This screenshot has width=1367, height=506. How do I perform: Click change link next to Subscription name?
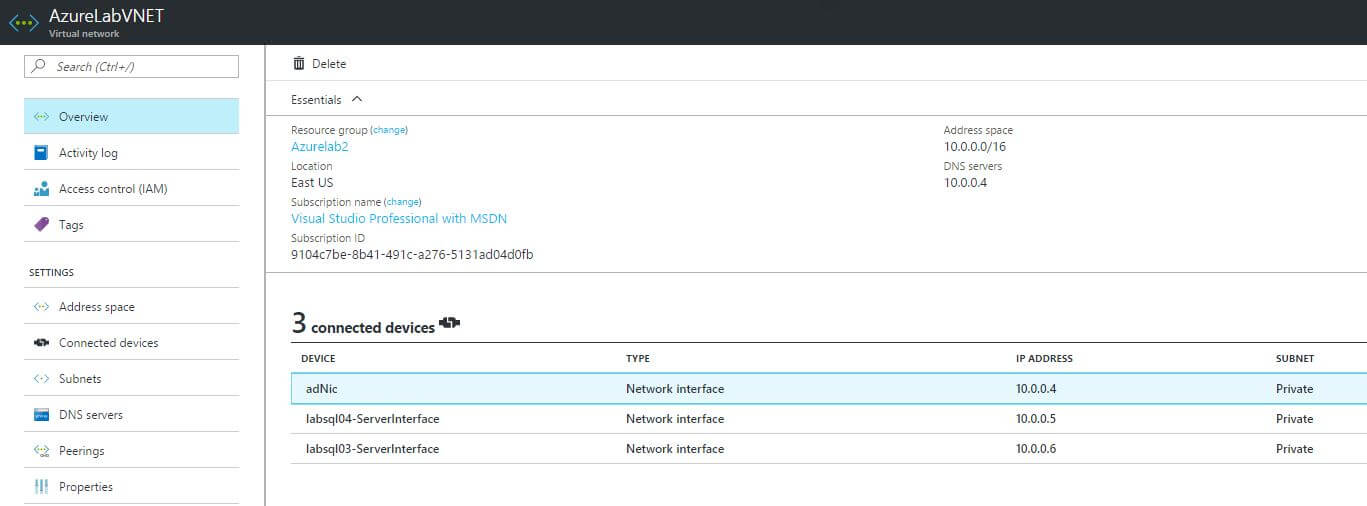404,202
